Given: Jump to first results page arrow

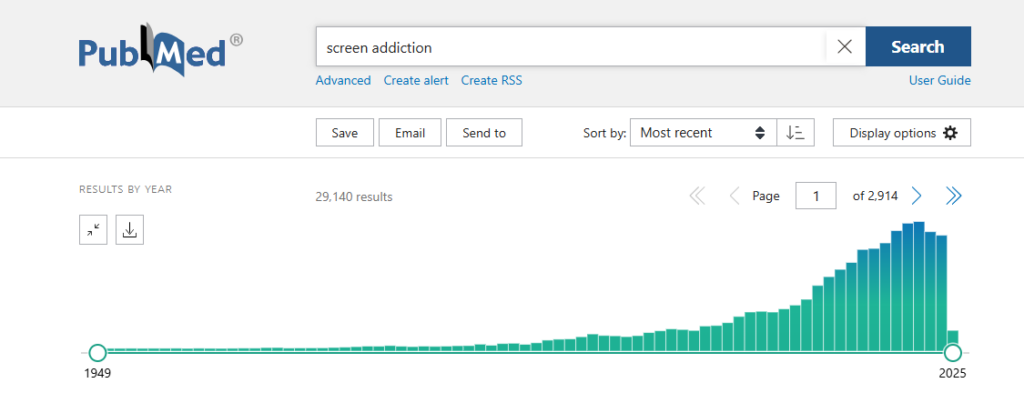Looking at the screenshot, I should click(697, 196).
